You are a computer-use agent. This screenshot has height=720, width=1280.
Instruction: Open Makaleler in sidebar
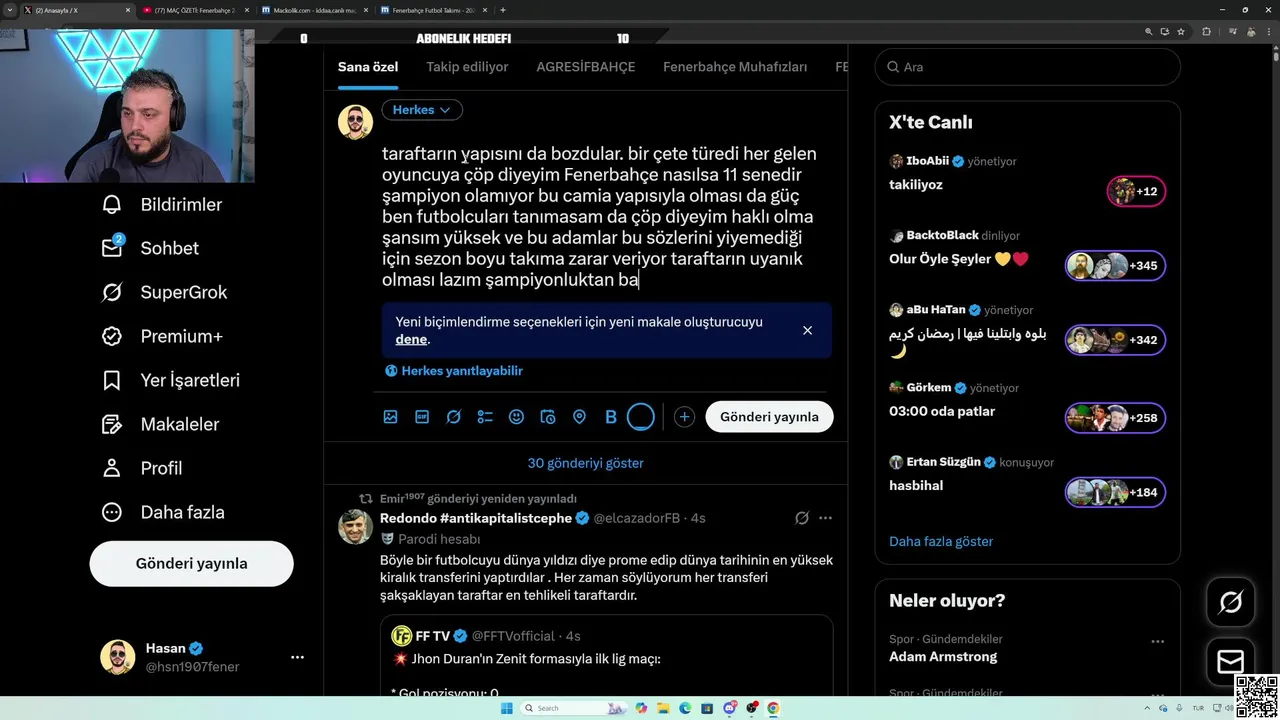click(160, 424)
